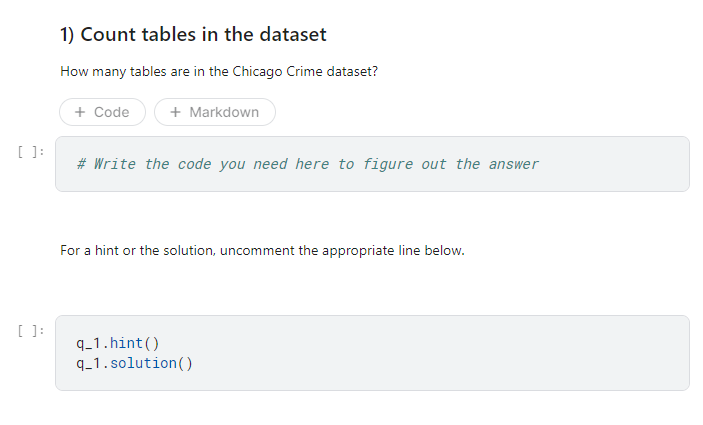Click the Chicago Crime dataset question text
The width and height of the screenshot is (703, 425).
point(218,72)
